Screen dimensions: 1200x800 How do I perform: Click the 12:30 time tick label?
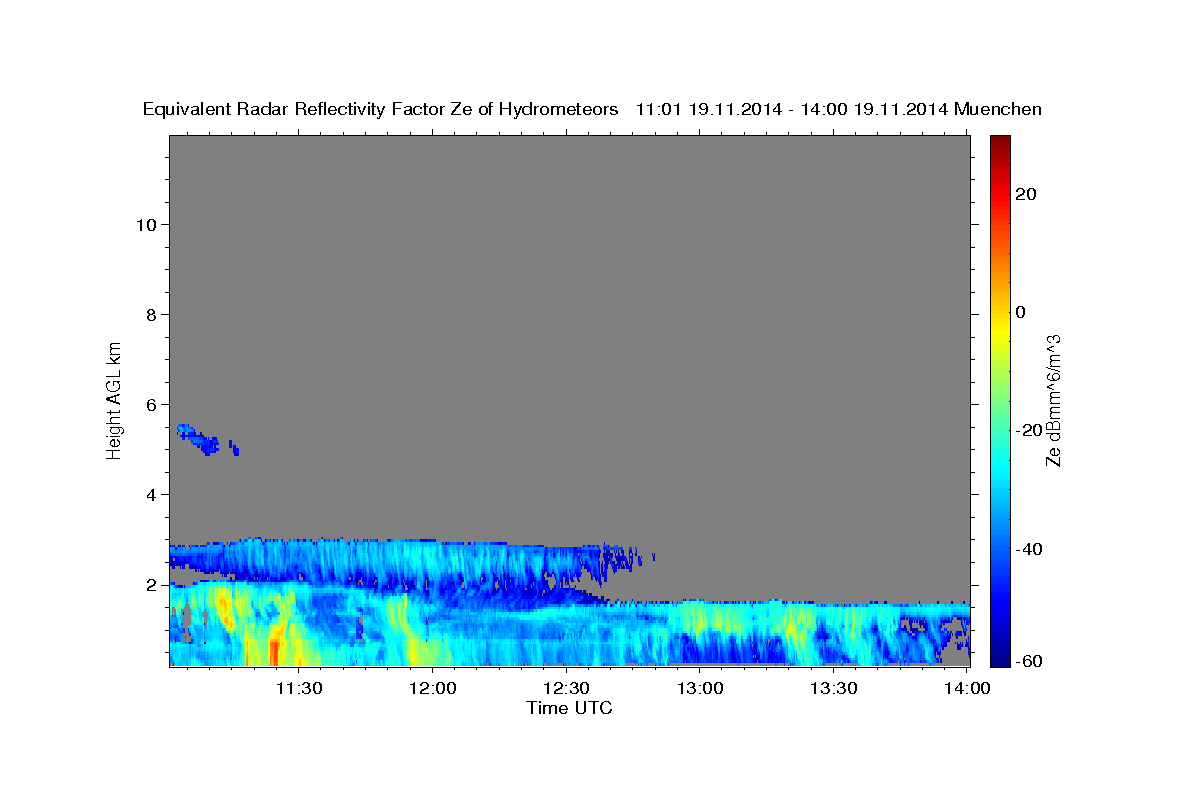tap(567, 689)
